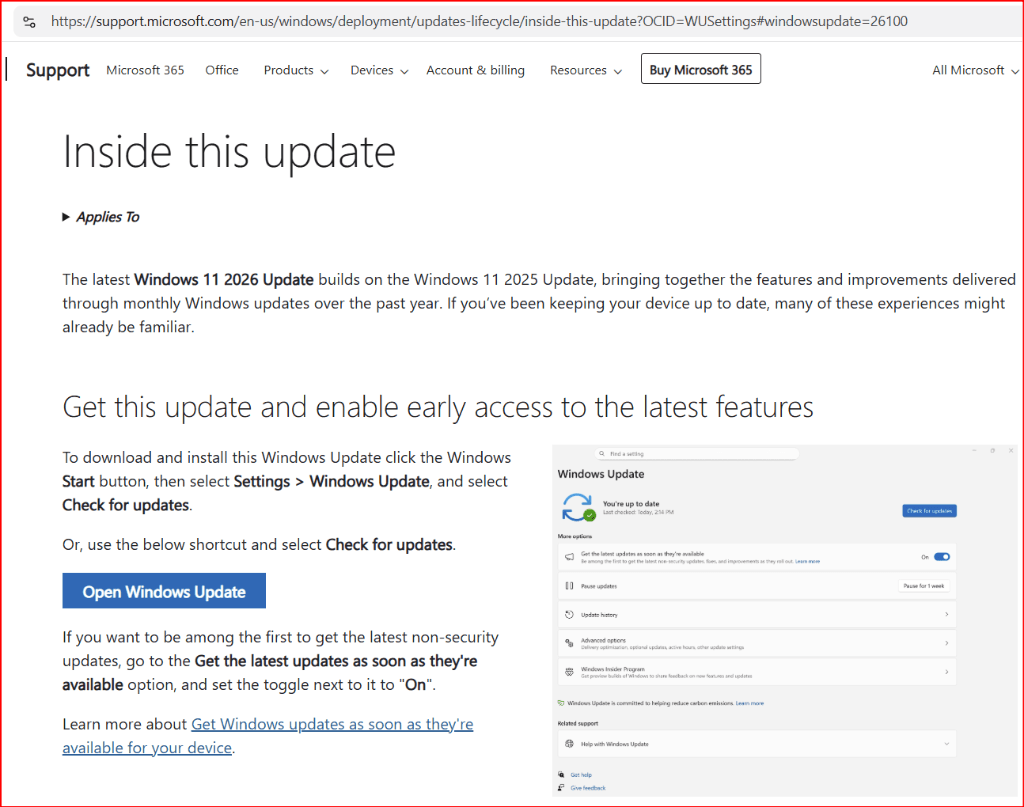Click 'You're up to date' status text

631,503
